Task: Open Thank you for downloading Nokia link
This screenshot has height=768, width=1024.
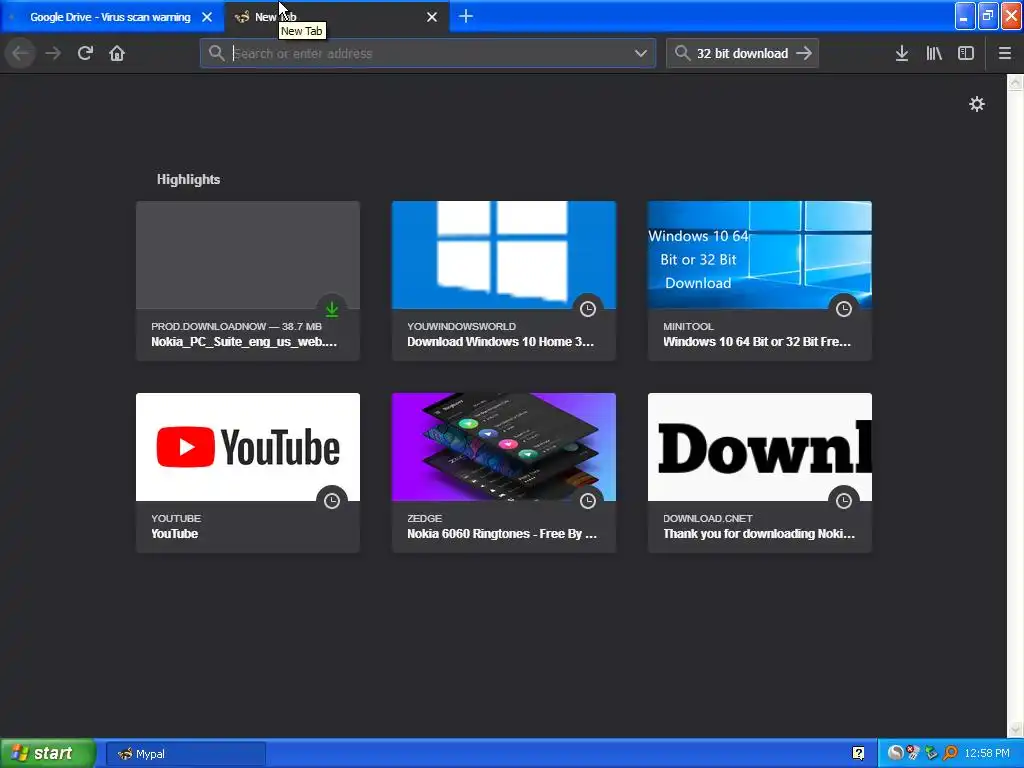Action: tap(759, 534)
